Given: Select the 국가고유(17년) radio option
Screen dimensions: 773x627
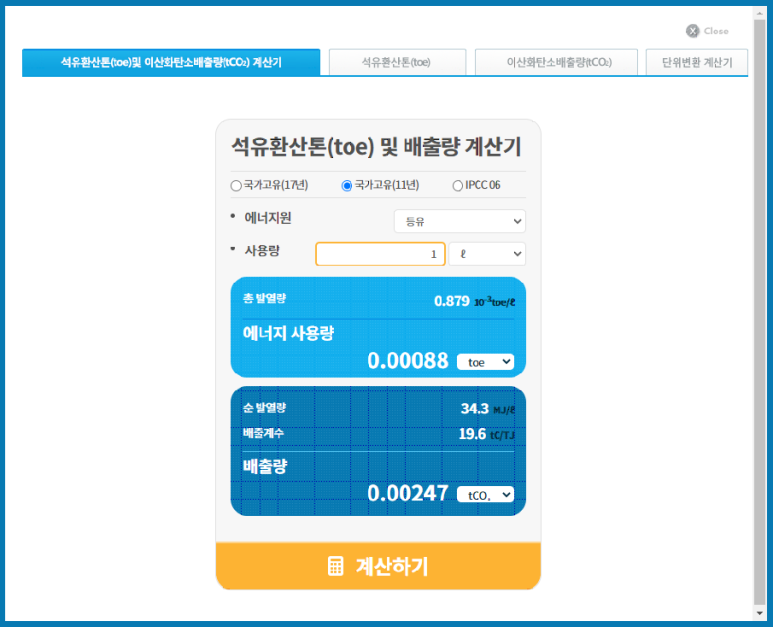Looking at the screenshot, I should click(x=236, y=185).
